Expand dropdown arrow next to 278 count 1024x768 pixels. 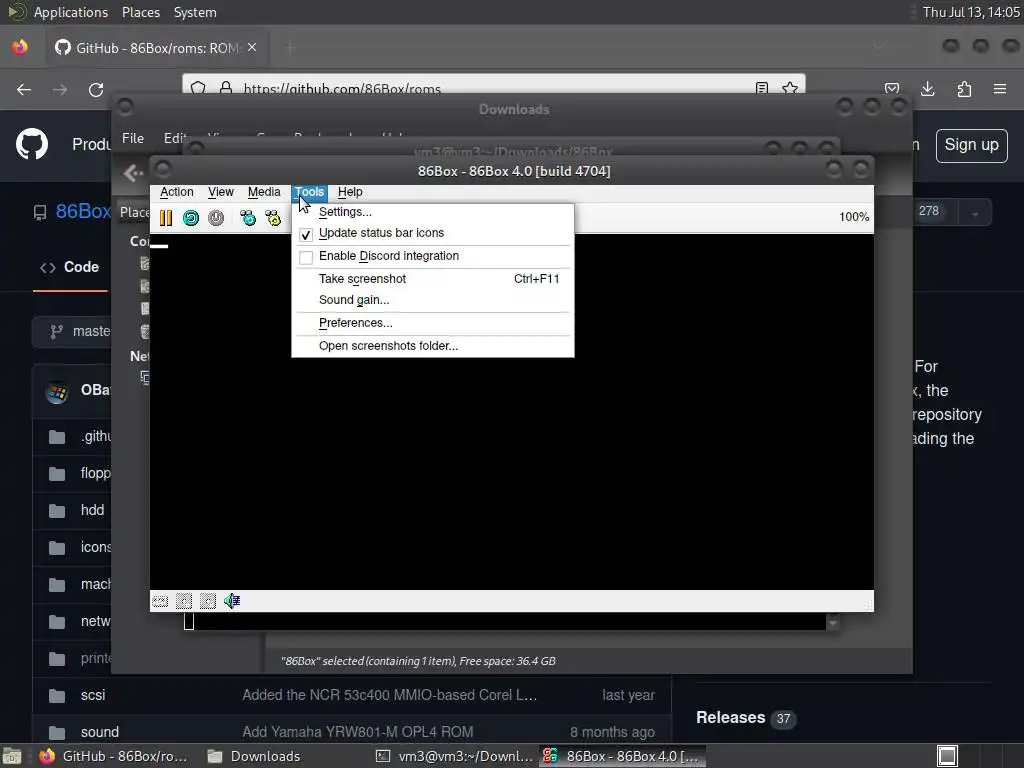tap(975, 214)
